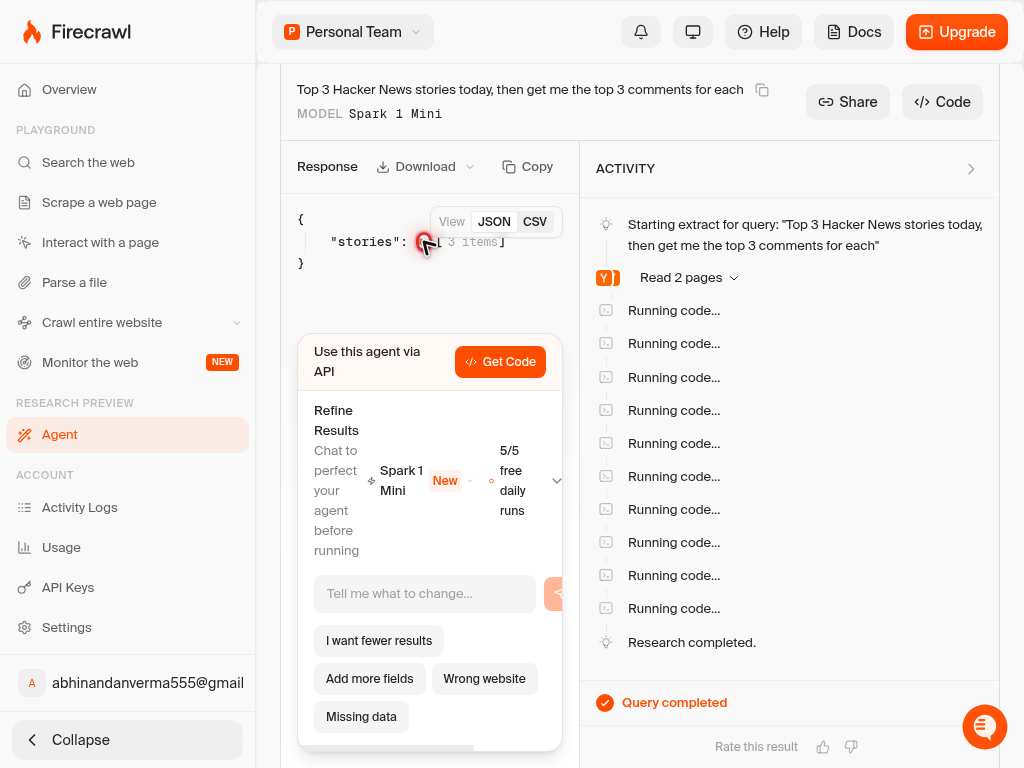Choose Add more fields suggestion
This screenshot has height=768, width=1024.
[370, 679]
